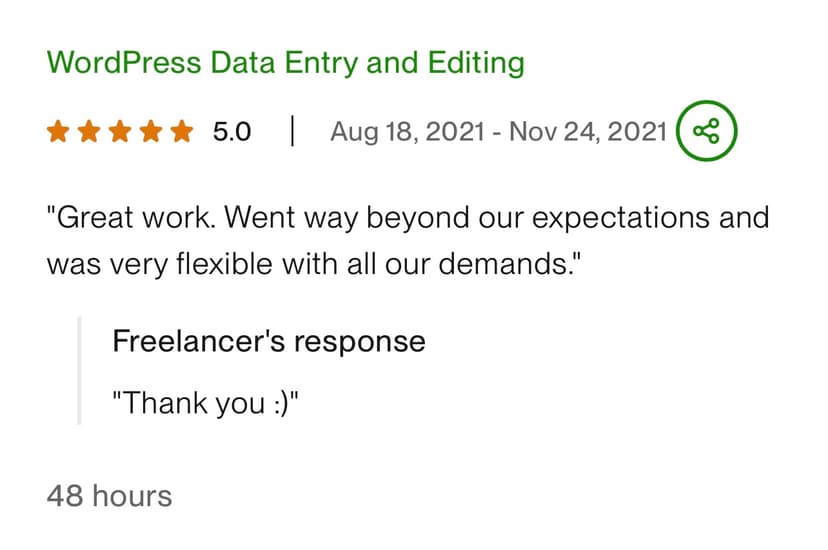The image size is (828, 550).
Task: Click the vertical divider after the rating
Action: 292,131
